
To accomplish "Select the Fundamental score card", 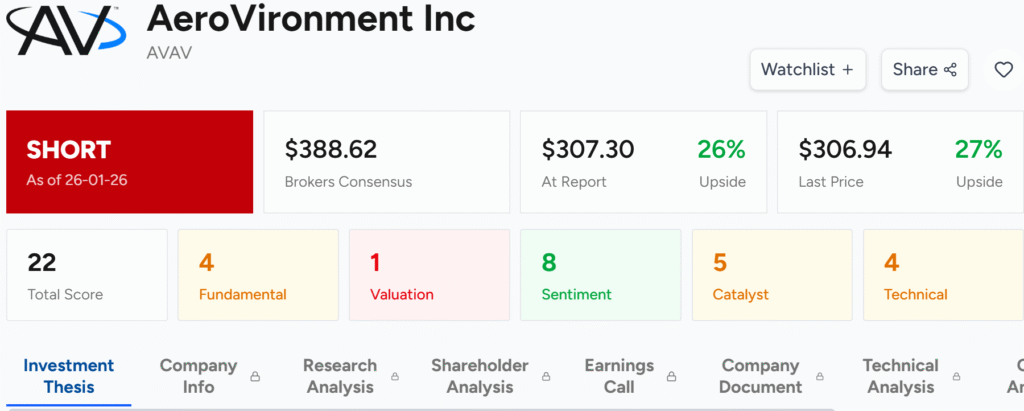I will pyautogui.click(x=258, y=275).
